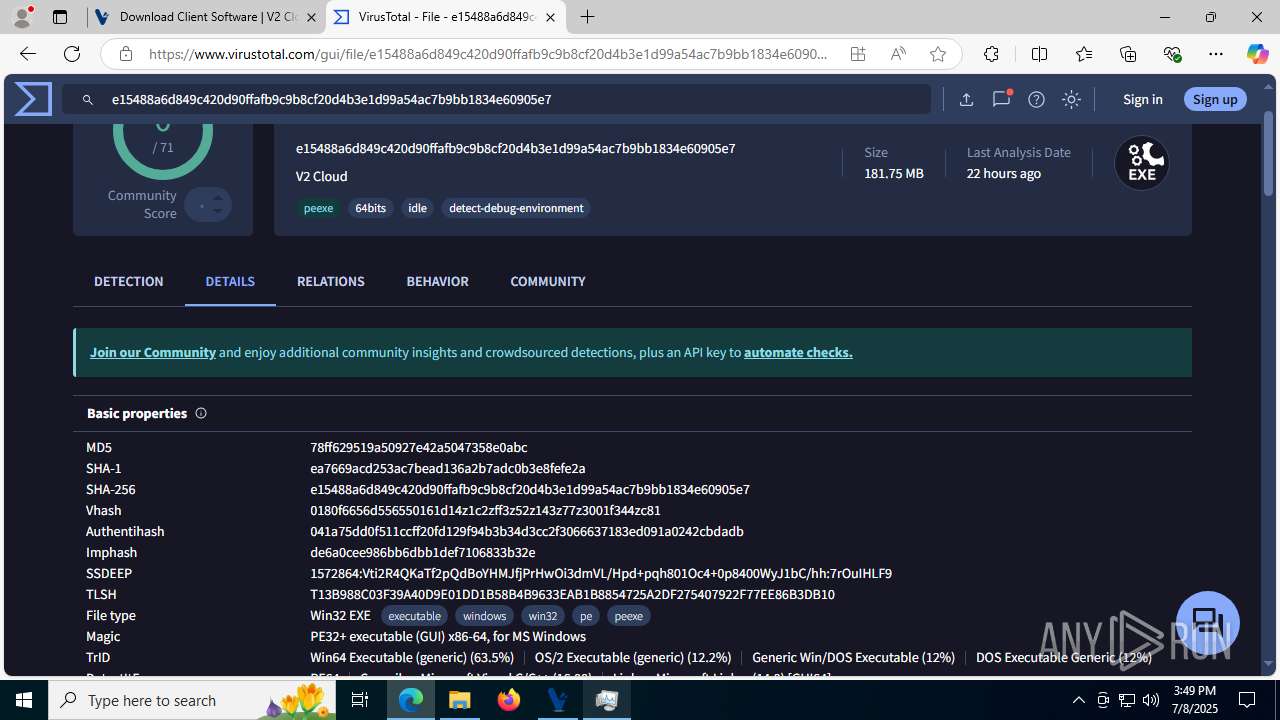Open the chat widget bubble
The image size is (1280, 720).
1208,622
